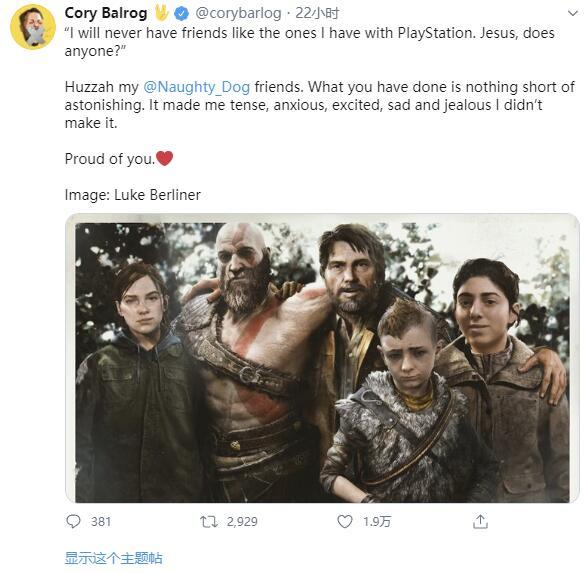This screenshot has width=585, height=573.
Task: Expand tweet options chevron menu
Action: coord(572,13)
